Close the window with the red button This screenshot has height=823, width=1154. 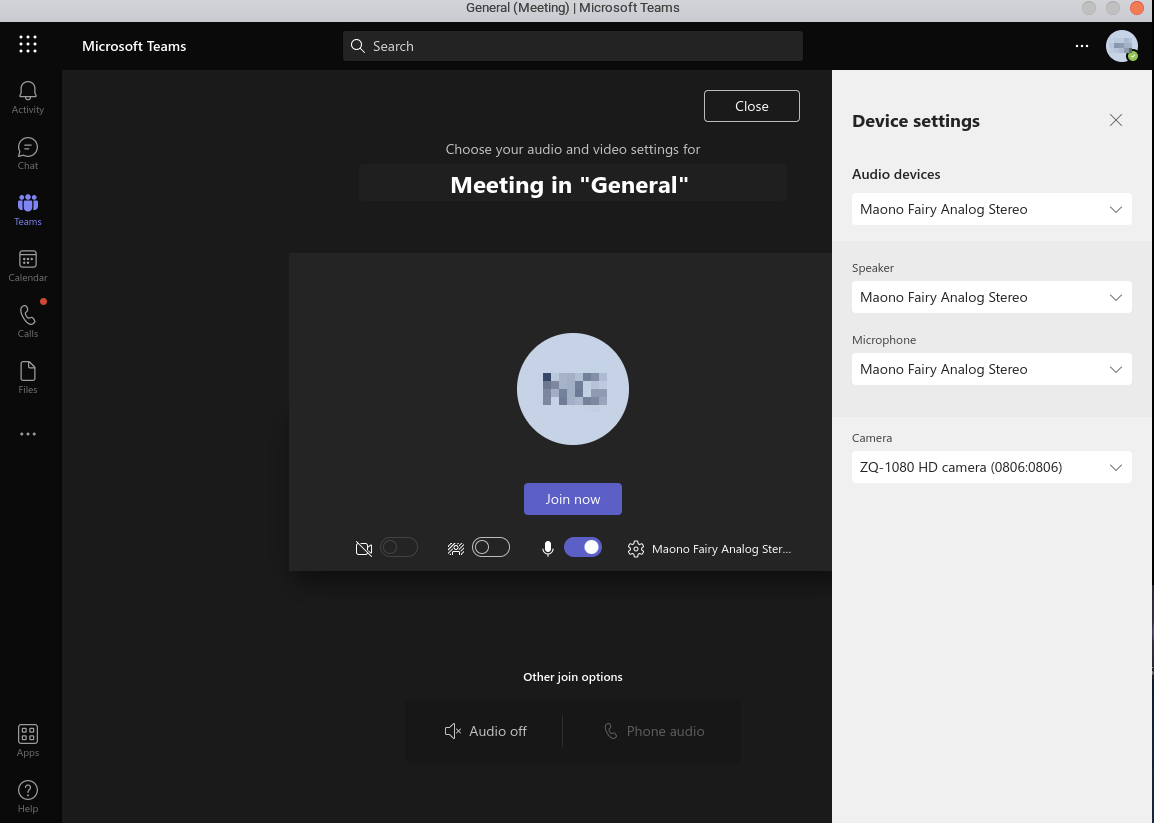1137,8
